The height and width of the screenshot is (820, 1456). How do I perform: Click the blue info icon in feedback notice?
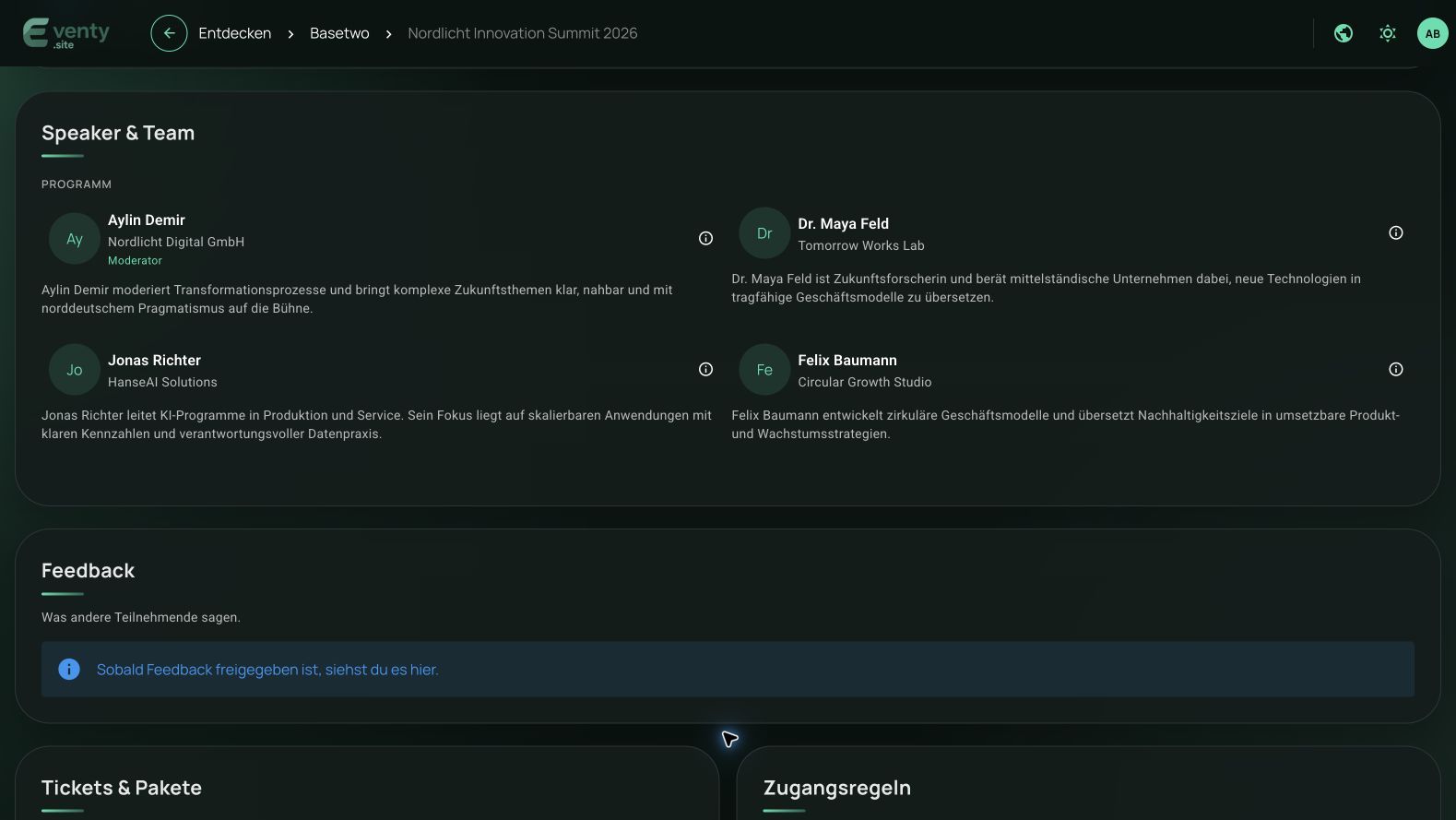tap(69, 669)
